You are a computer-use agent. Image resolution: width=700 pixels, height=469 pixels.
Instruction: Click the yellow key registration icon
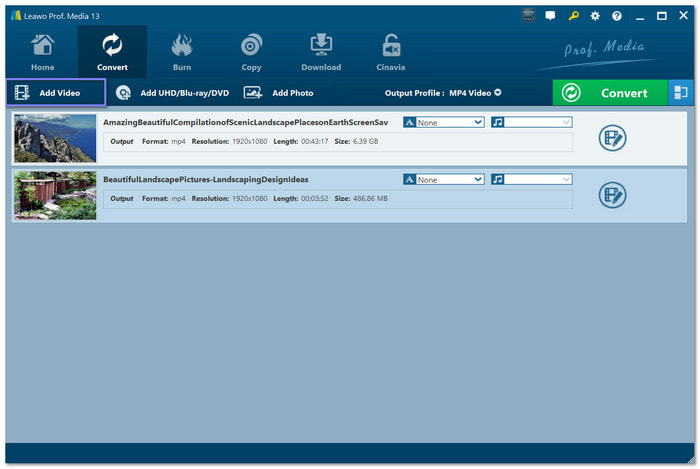click(573, 16)
